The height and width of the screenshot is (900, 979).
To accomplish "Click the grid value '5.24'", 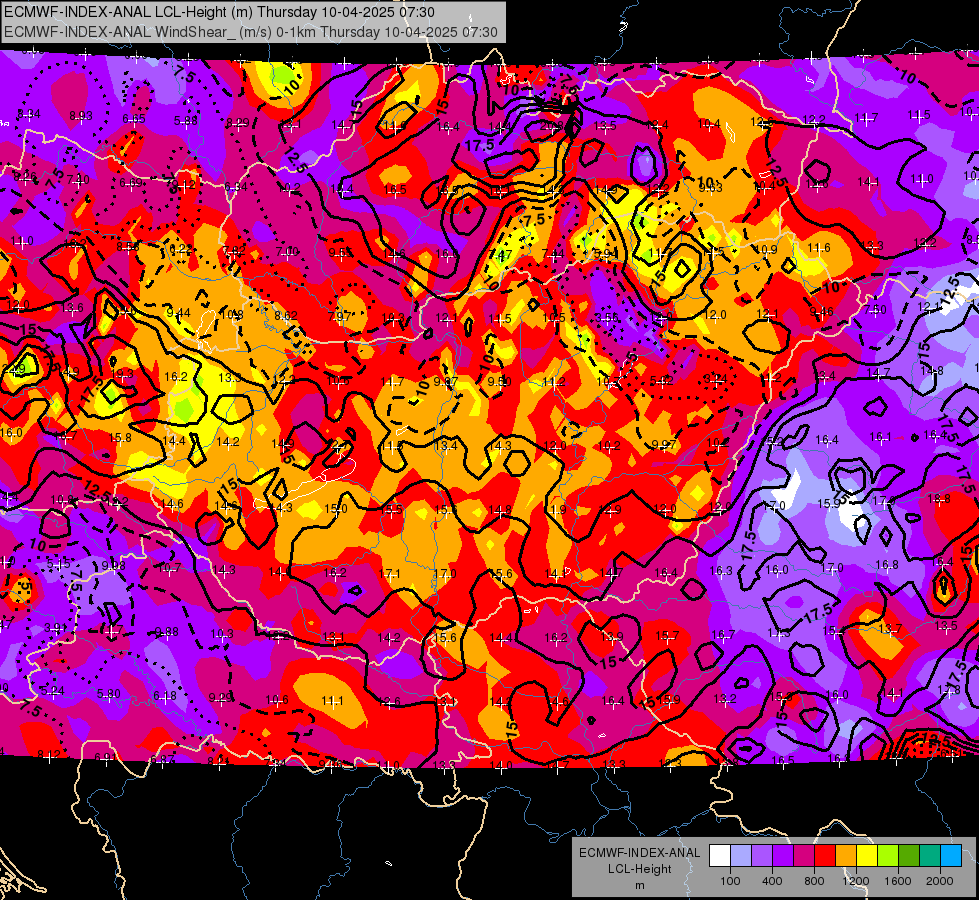I will [52, 691].
